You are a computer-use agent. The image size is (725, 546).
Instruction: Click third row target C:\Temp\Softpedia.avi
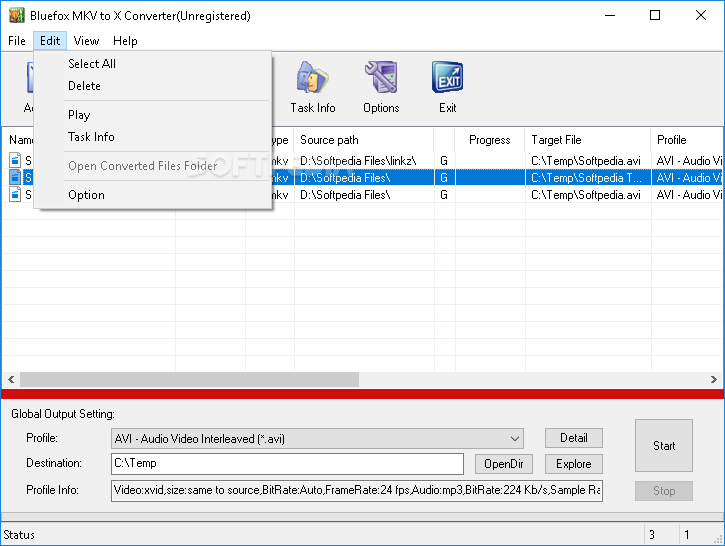[586, 195]
